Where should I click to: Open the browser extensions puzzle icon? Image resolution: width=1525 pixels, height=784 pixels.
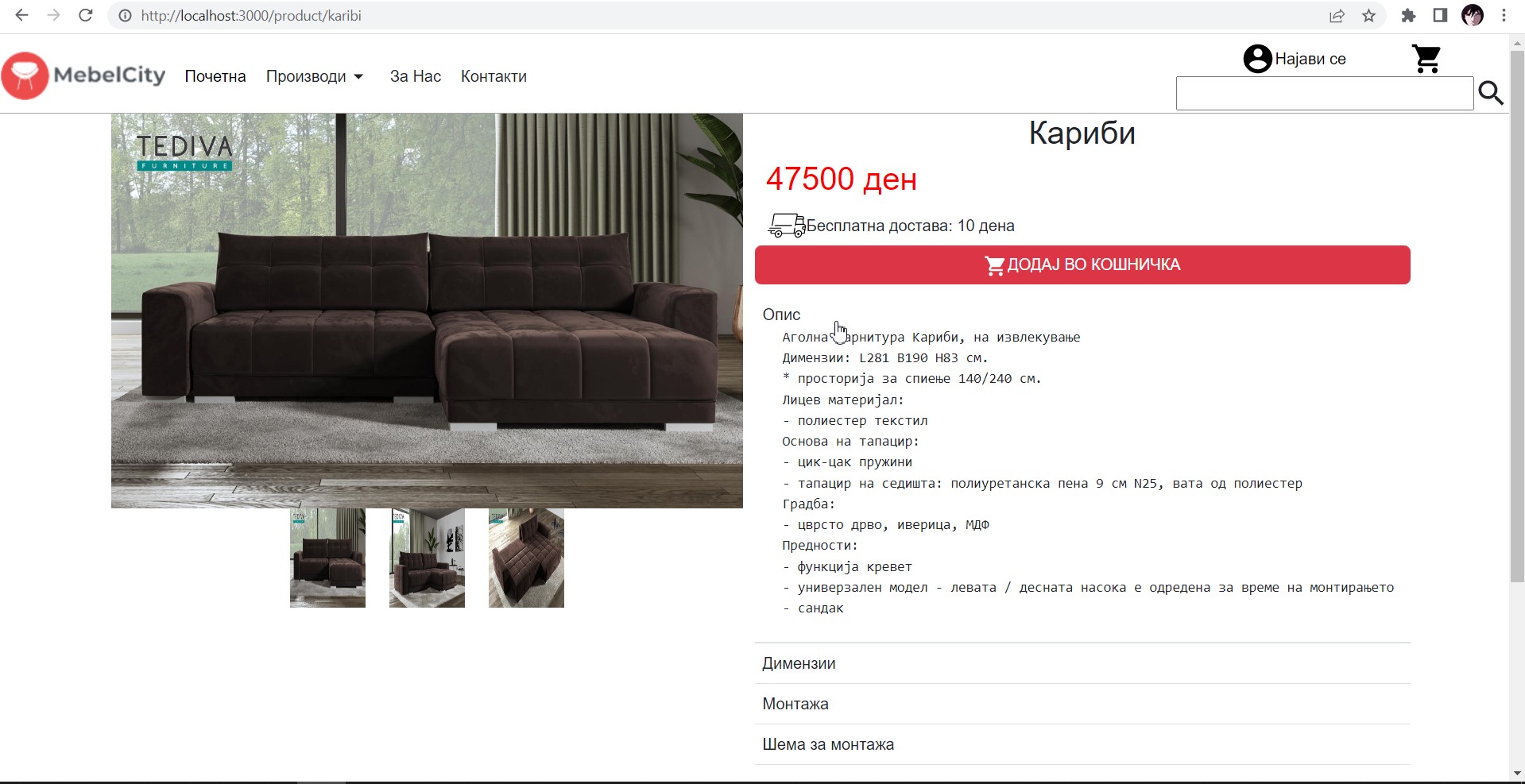pyautogui.click(x=1408, y=16)
